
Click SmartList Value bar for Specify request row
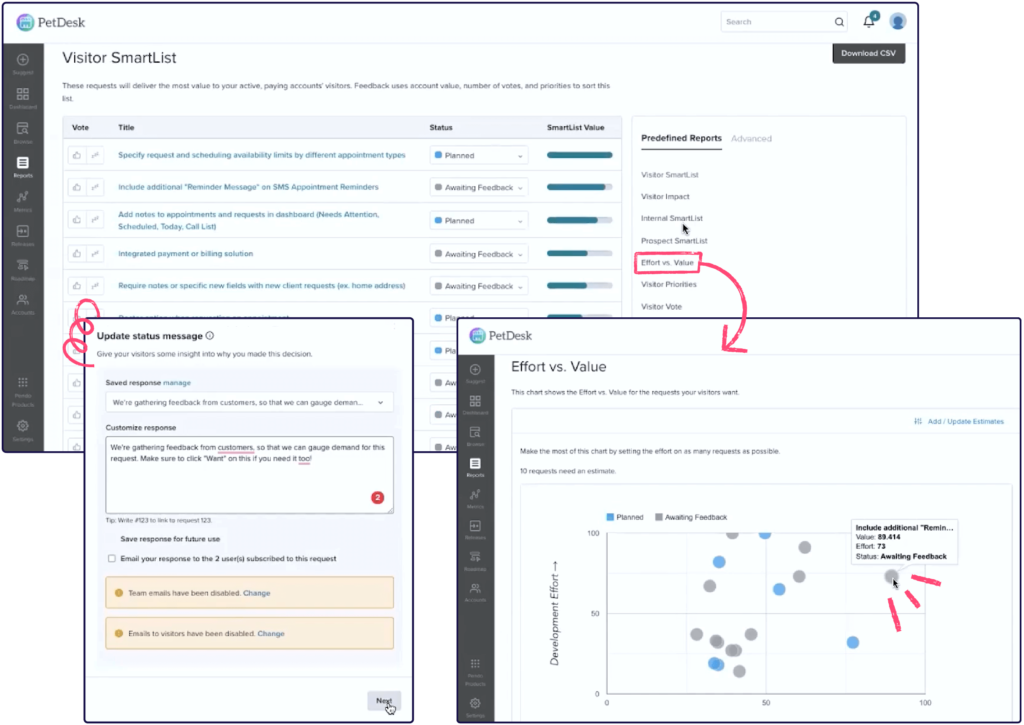(579, 155)
